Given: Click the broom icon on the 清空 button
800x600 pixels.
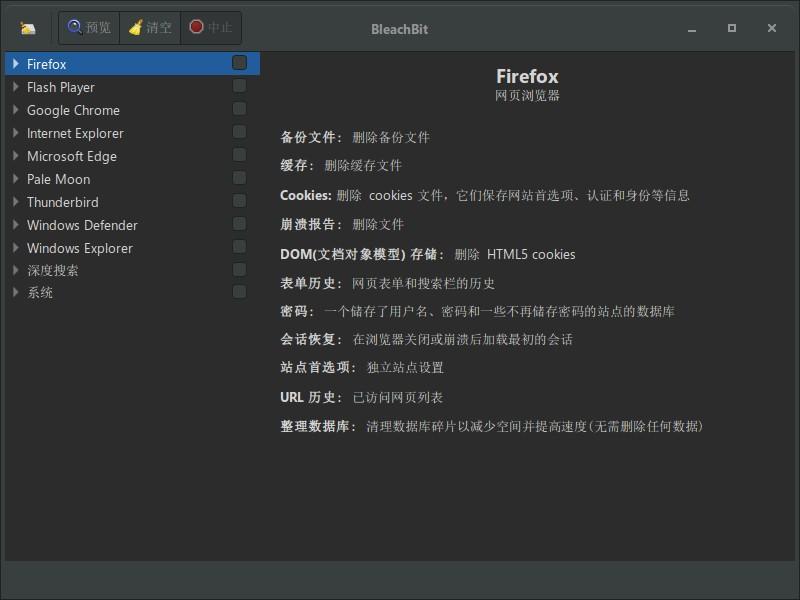Looking at the screenshot, I should point(136,27).
